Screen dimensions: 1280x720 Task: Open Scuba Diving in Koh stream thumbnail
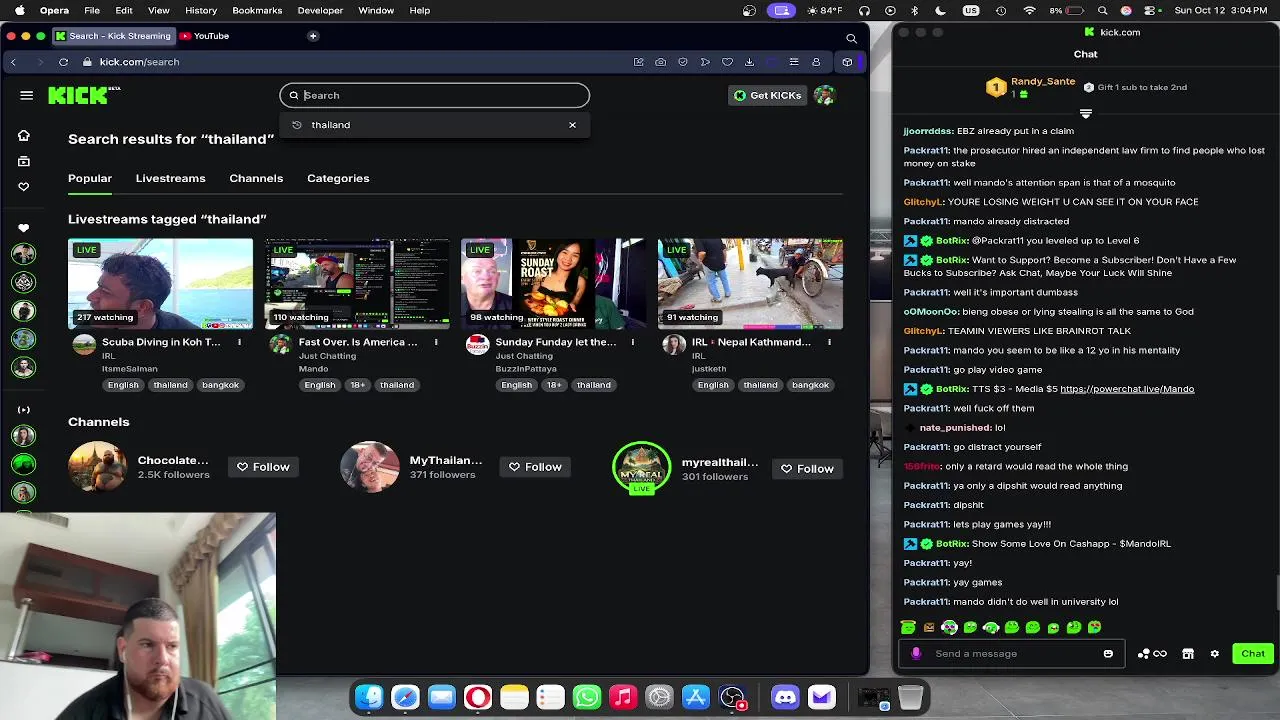160,284
